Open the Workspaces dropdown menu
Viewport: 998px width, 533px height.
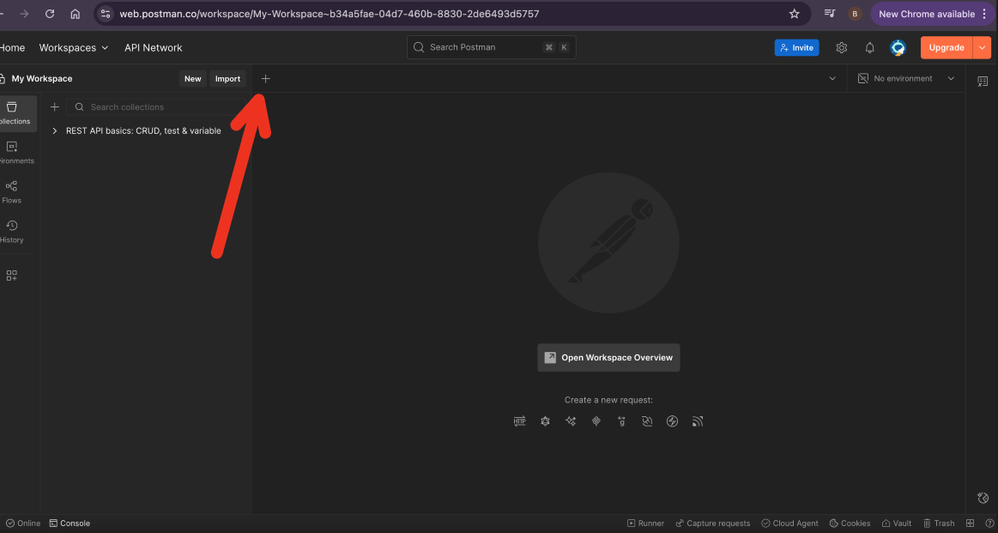pos(73,47)
